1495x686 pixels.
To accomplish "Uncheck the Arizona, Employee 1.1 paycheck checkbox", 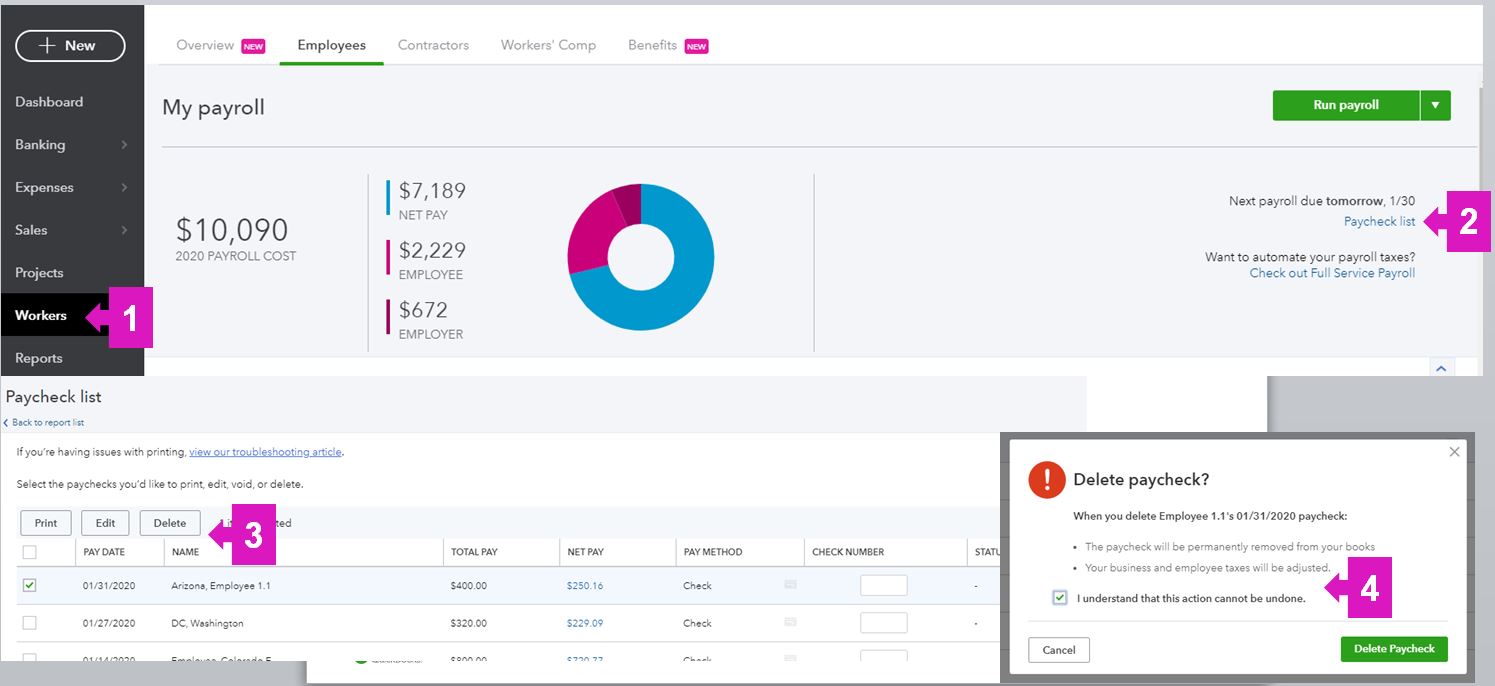I will coord(30,585).
